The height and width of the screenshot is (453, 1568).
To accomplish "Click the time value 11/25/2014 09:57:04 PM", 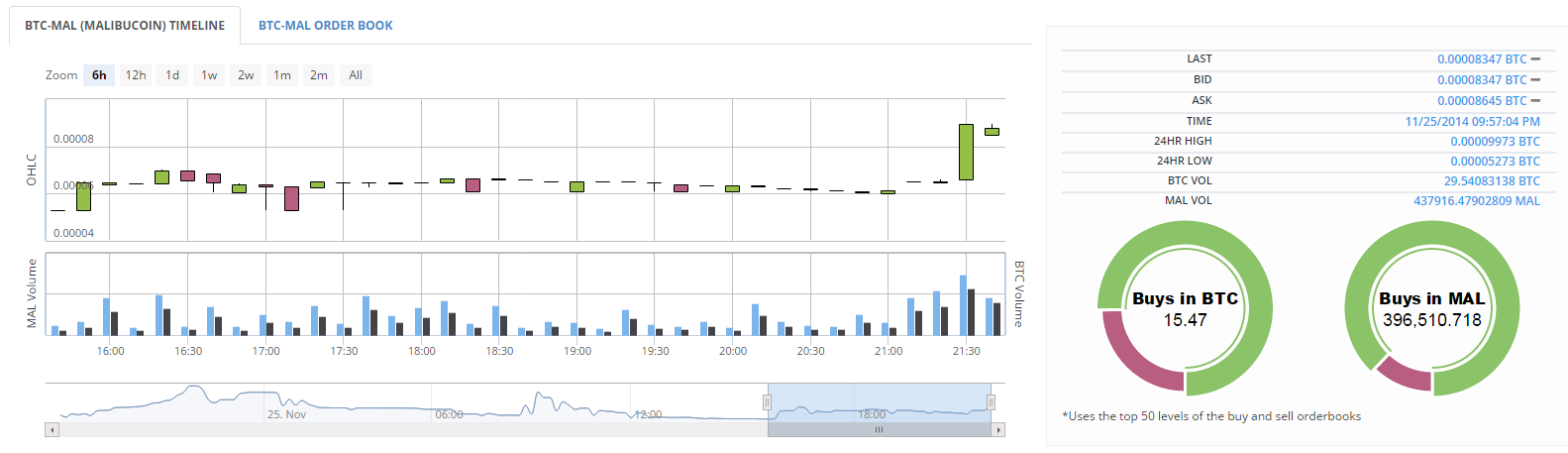I will 1472,122.
